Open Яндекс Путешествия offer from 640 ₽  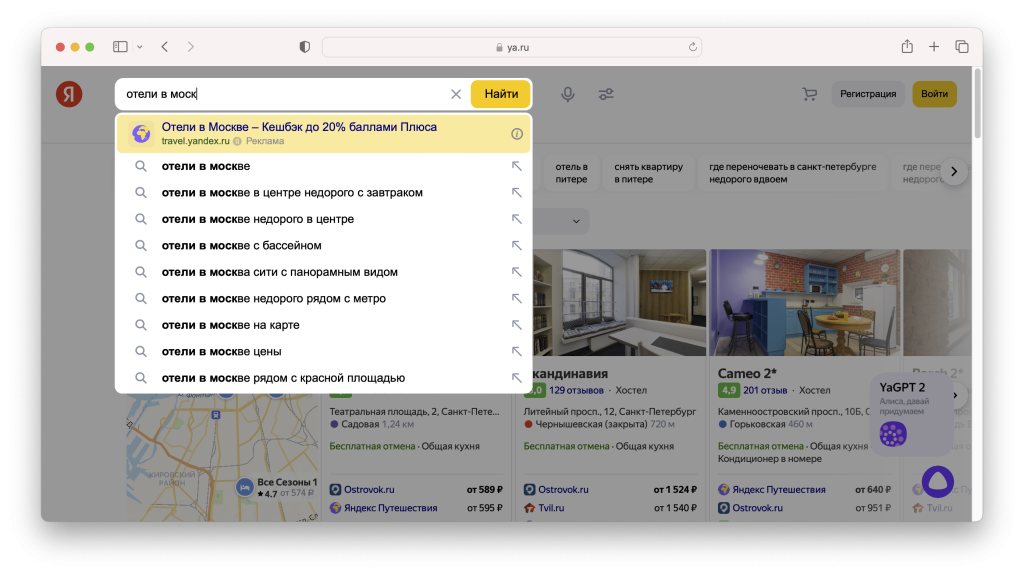(778, 489)
